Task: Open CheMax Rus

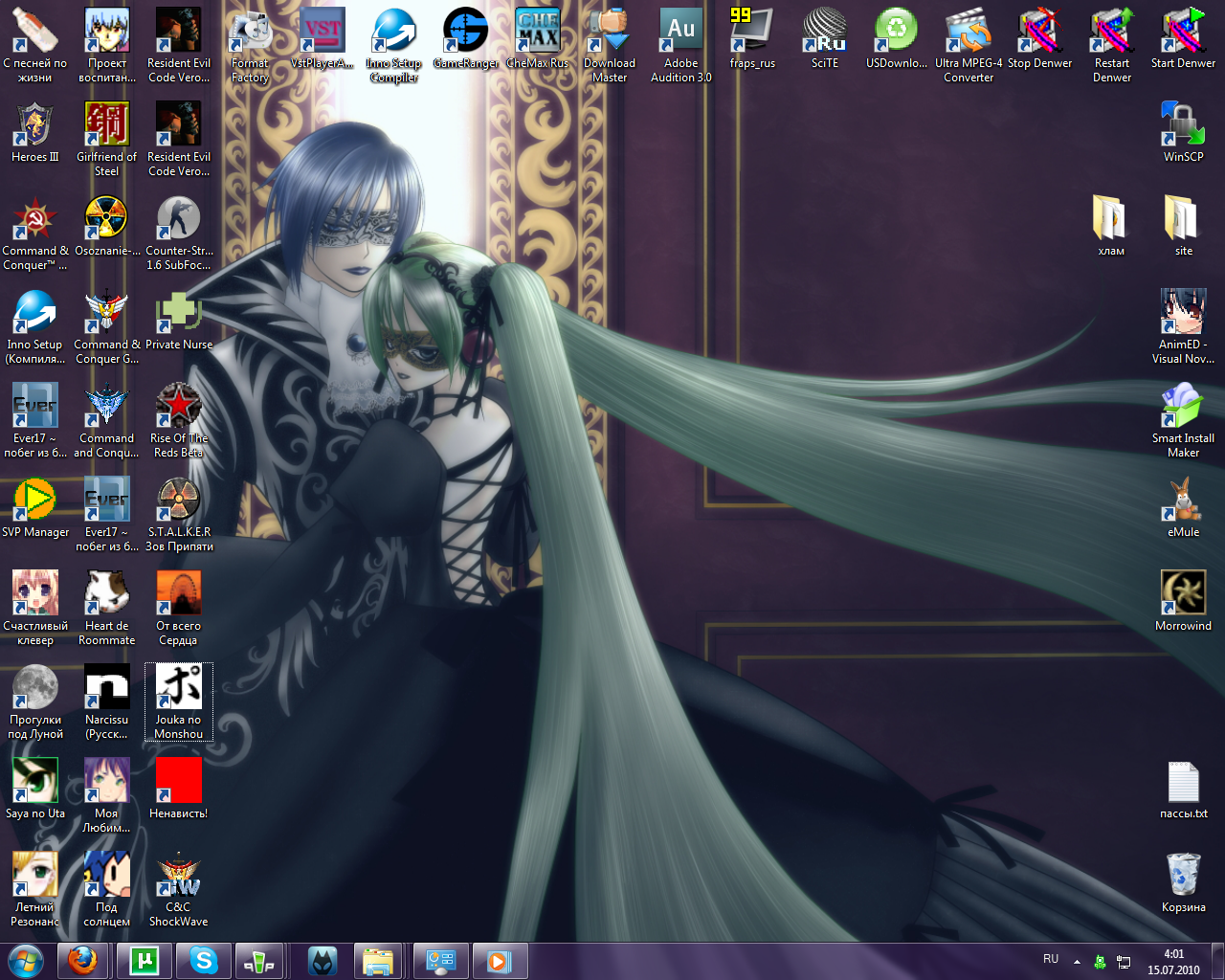Action: coord(538,39)
